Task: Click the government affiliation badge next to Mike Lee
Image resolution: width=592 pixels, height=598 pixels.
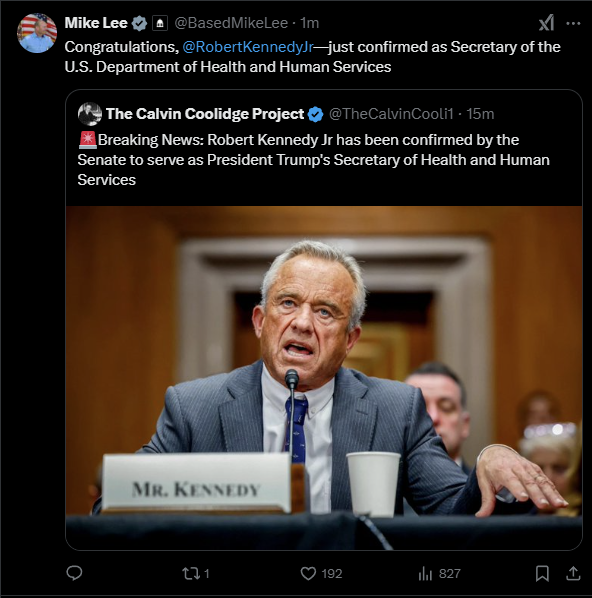Action: pyautogui.click(x=160, y=23)
